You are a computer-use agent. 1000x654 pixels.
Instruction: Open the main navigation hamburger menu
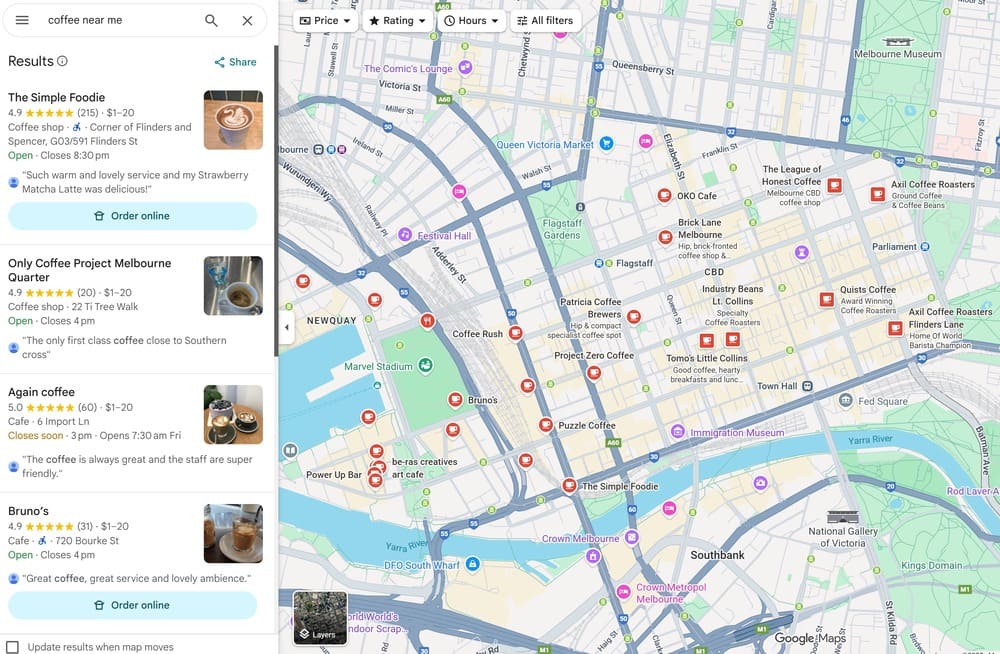21,20
